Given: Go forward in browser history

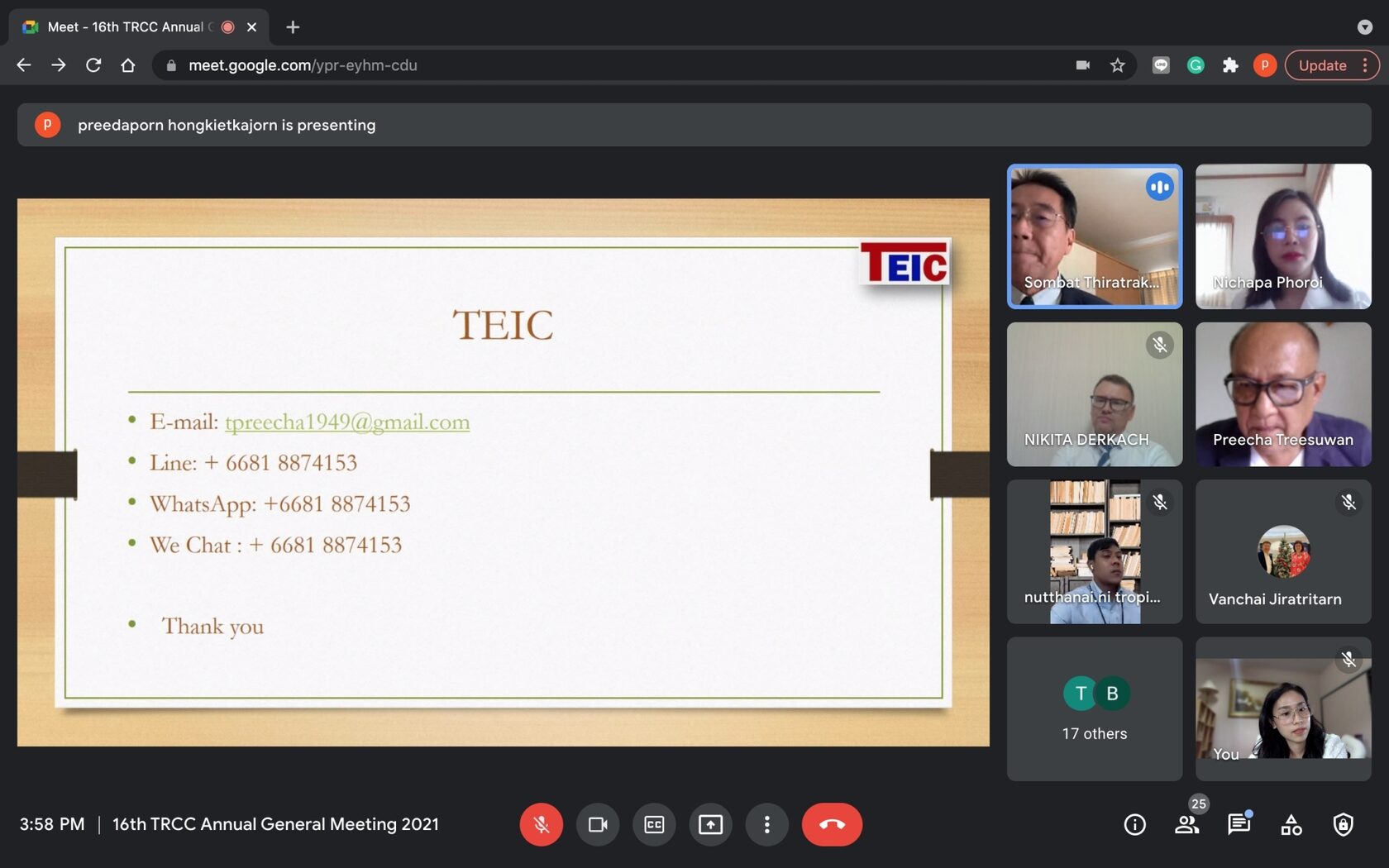Looking at the screenshot, I should tap(59, 65).
